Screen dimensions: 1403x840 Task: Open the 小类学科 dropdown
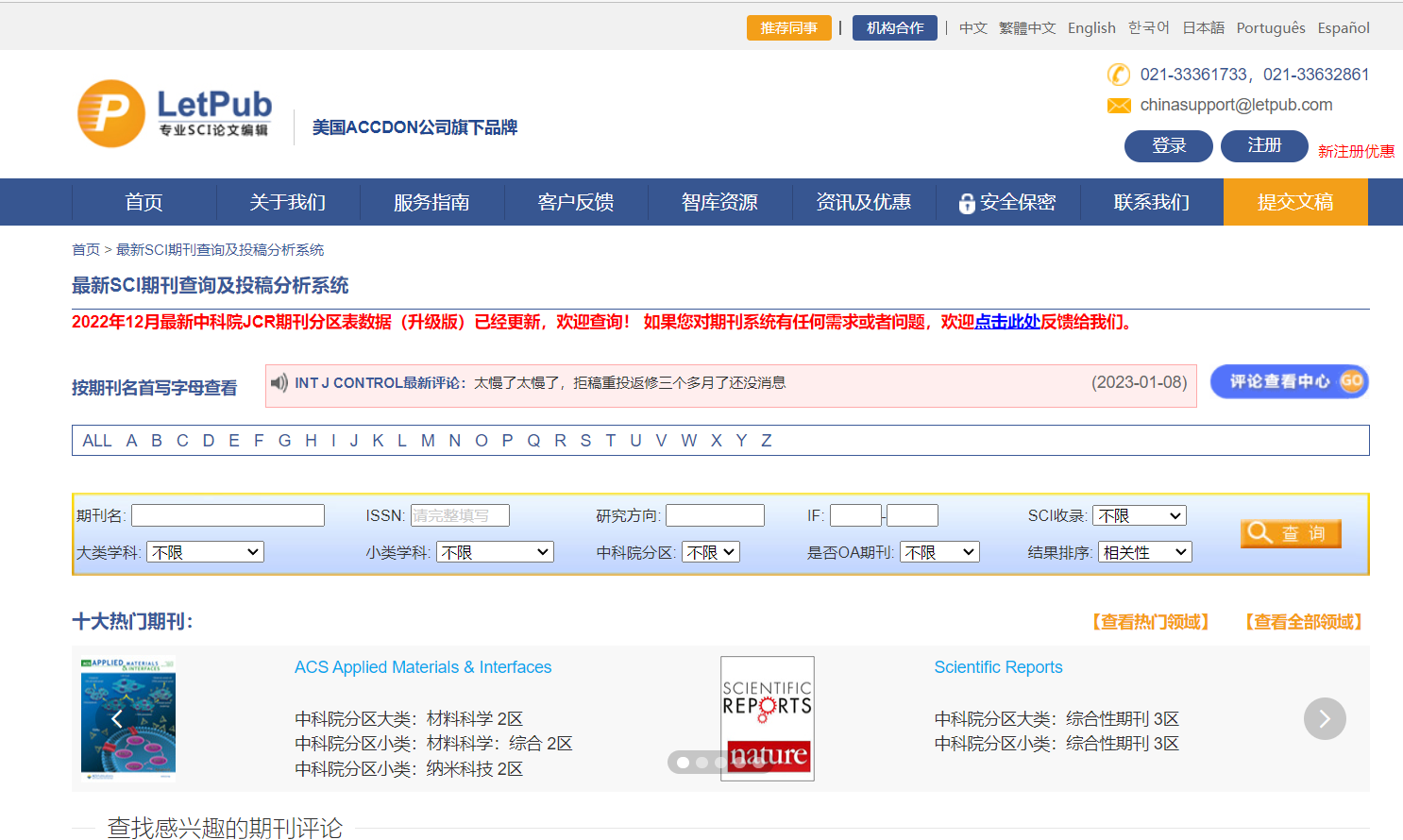coord(495,552)
